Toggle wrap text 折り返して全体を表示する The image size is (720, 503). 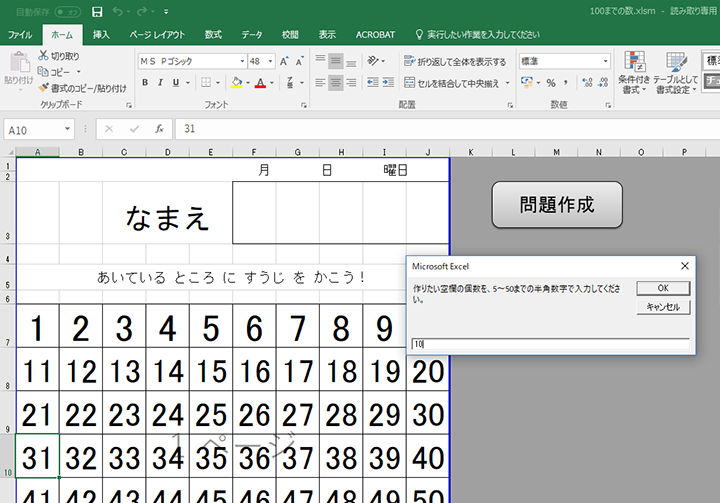coord(455,61)
